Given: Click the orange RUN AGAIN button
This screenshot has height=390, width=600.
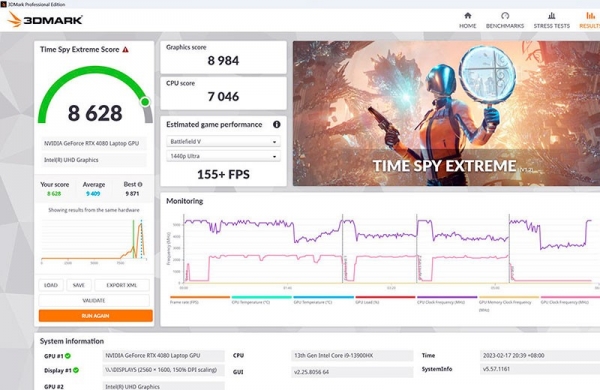Looking at the screenshot, I should click(x=96, y=316).
